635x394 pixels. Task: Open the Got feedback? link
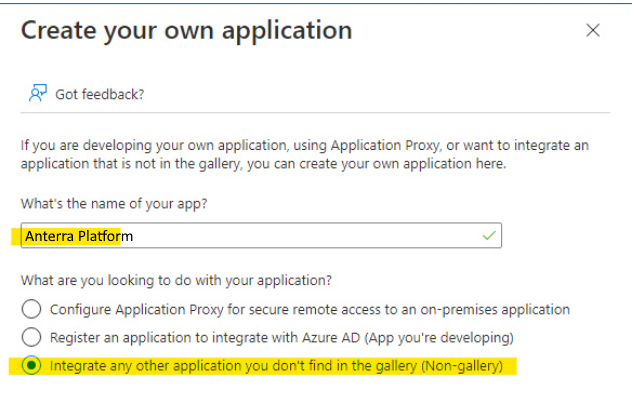click(100, 94)
